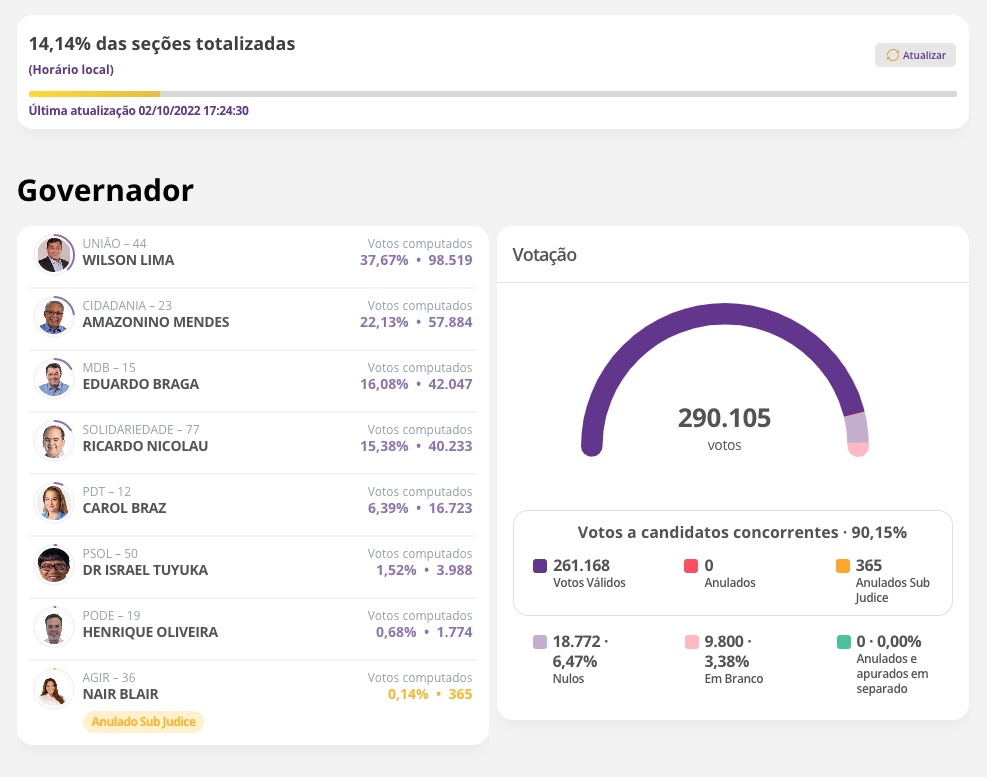Click the green Anulados e apurados marker
This screenshot has height=777, width=987.
click(842, 641)
